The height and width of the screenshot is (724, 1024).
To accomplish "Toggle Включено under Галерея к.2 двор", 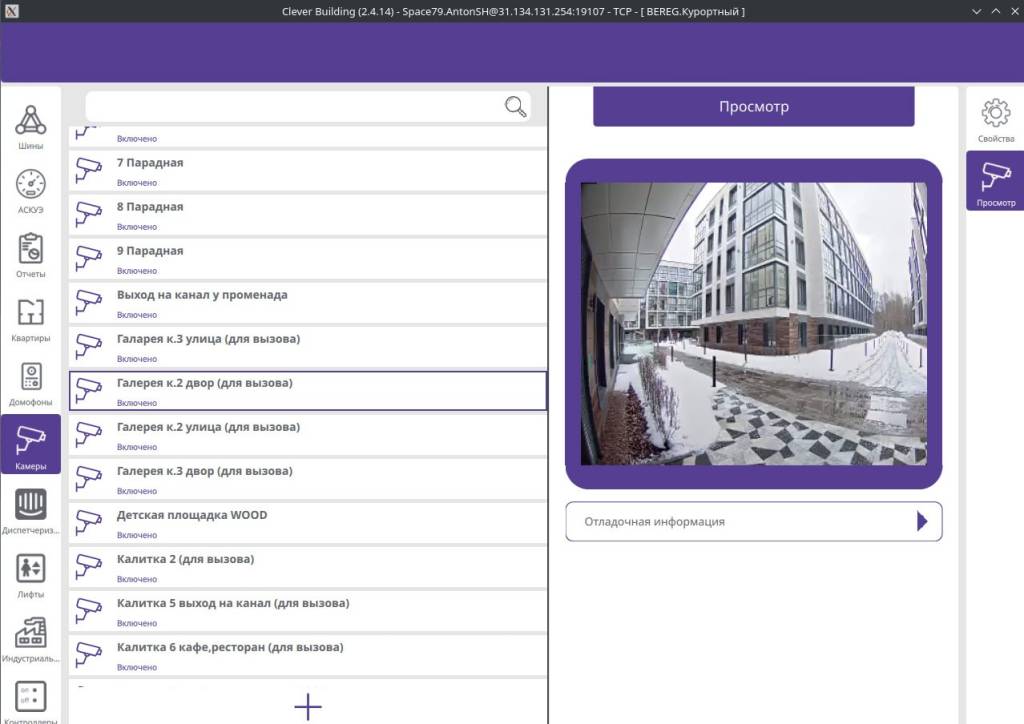I will pyautogui.click(x=135, y=403).
